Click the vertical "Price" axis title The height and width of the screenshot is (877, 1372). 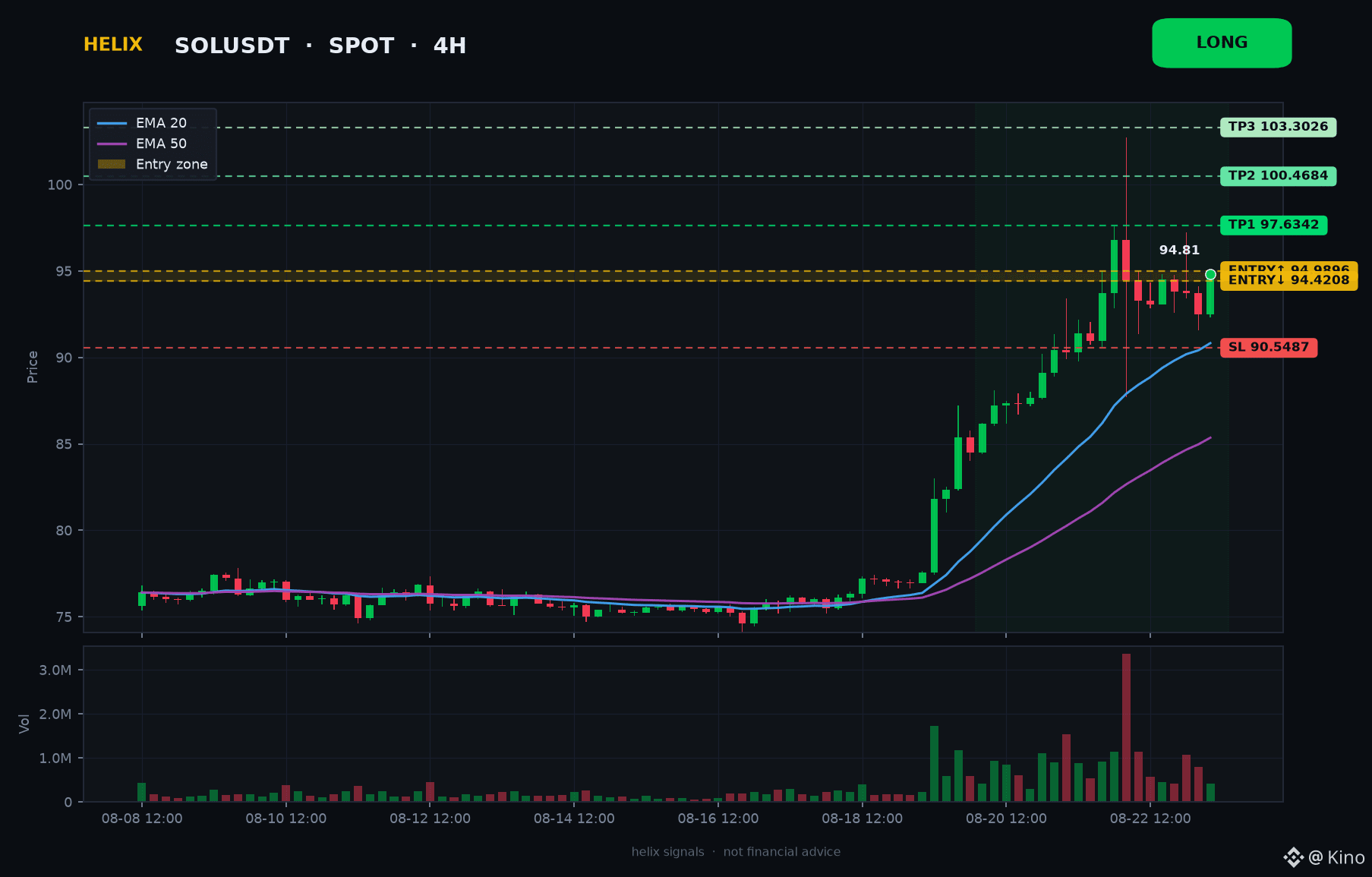point(33,367)
